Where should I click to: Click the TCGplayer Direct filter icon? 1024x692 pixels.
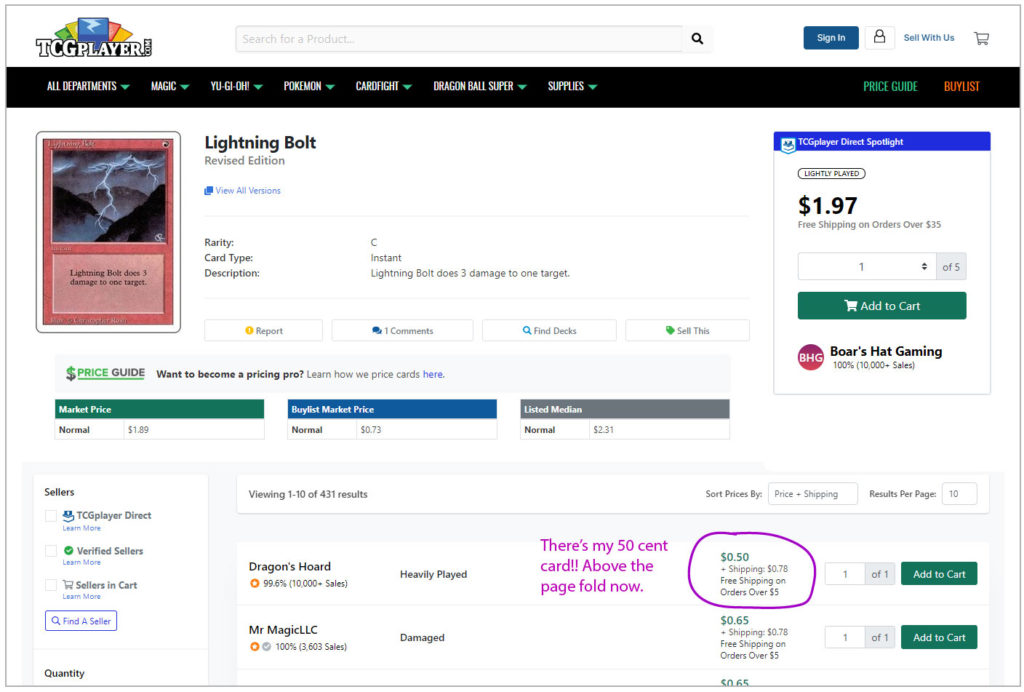pyautogui.click(x=68, y=515)
